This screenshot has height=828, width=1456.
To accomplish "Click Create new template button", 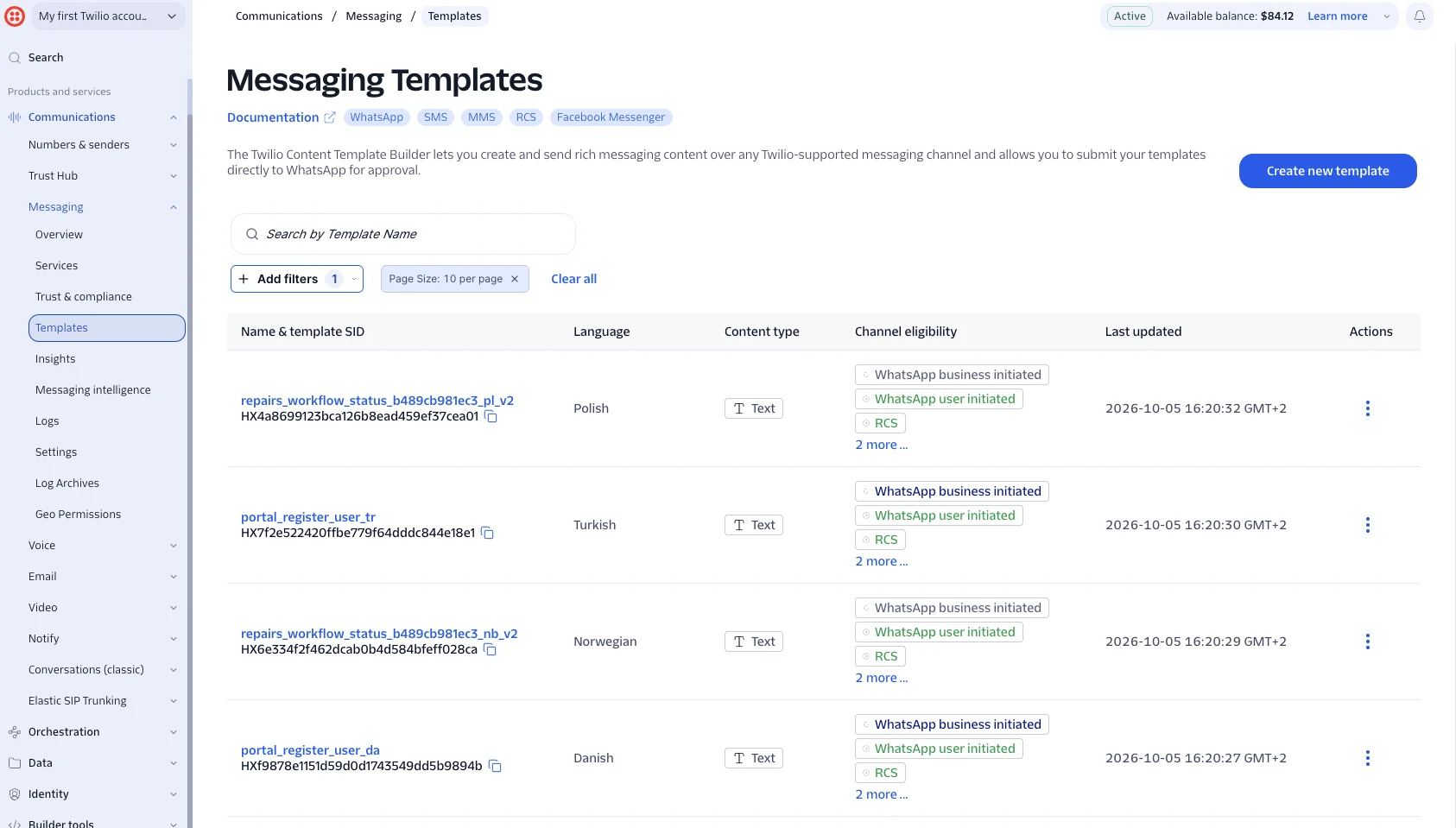I will (x=1327, y=171).
